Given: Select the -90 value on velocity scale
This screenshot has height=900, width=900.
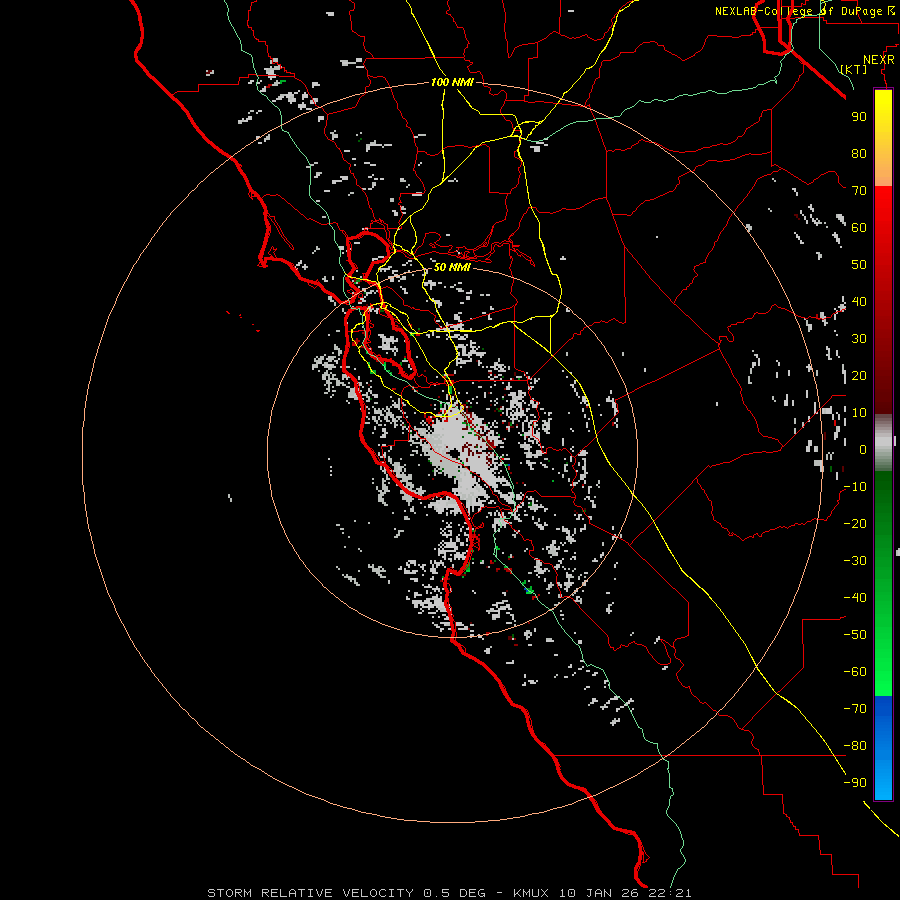Looking at the screenshot, I should coord(855,783).
